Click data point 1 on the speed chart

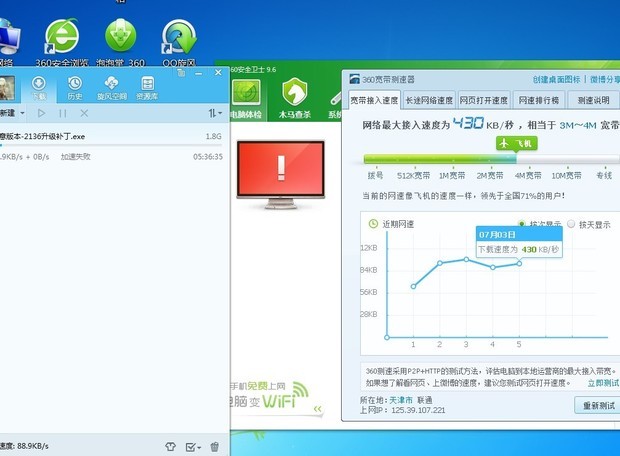point(413,286)
